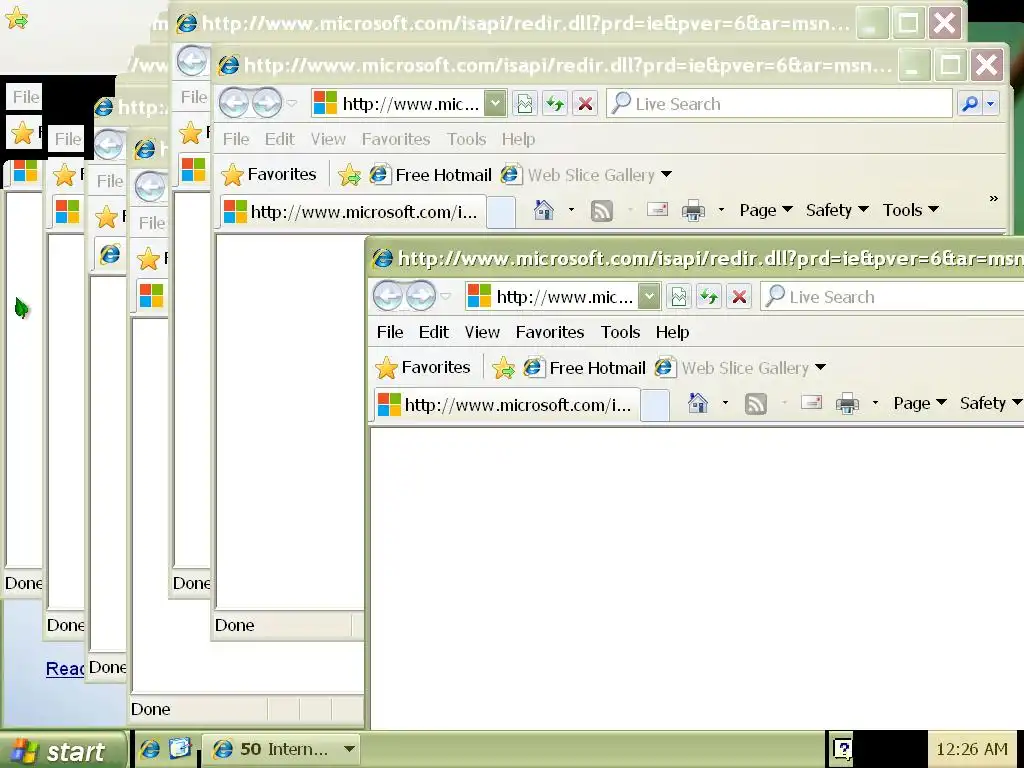
Task: Print the page from the front window
Action: 847,404
